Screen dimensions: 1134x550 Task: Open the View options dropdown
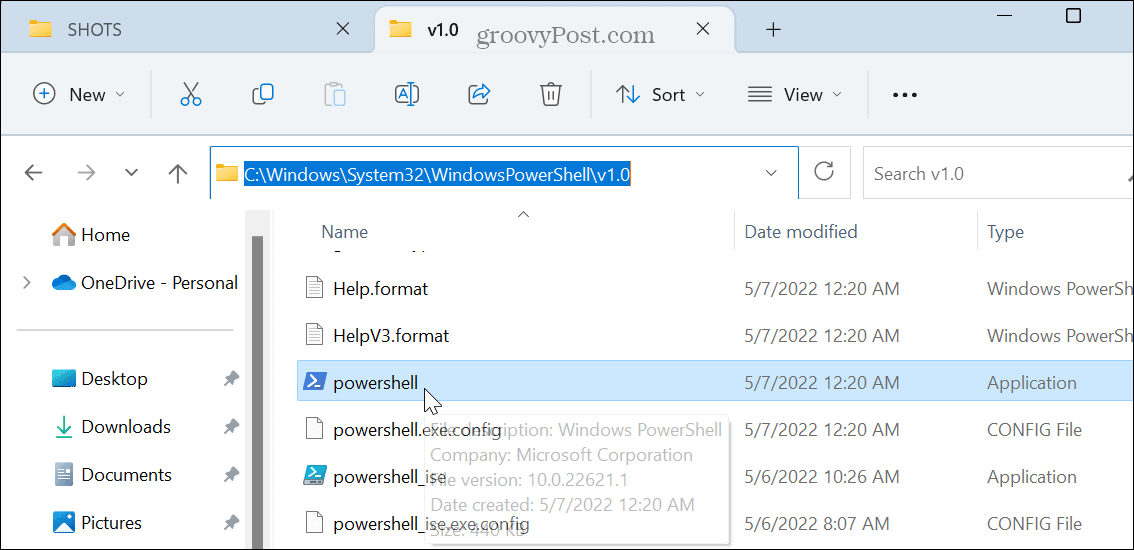(795, 94)
